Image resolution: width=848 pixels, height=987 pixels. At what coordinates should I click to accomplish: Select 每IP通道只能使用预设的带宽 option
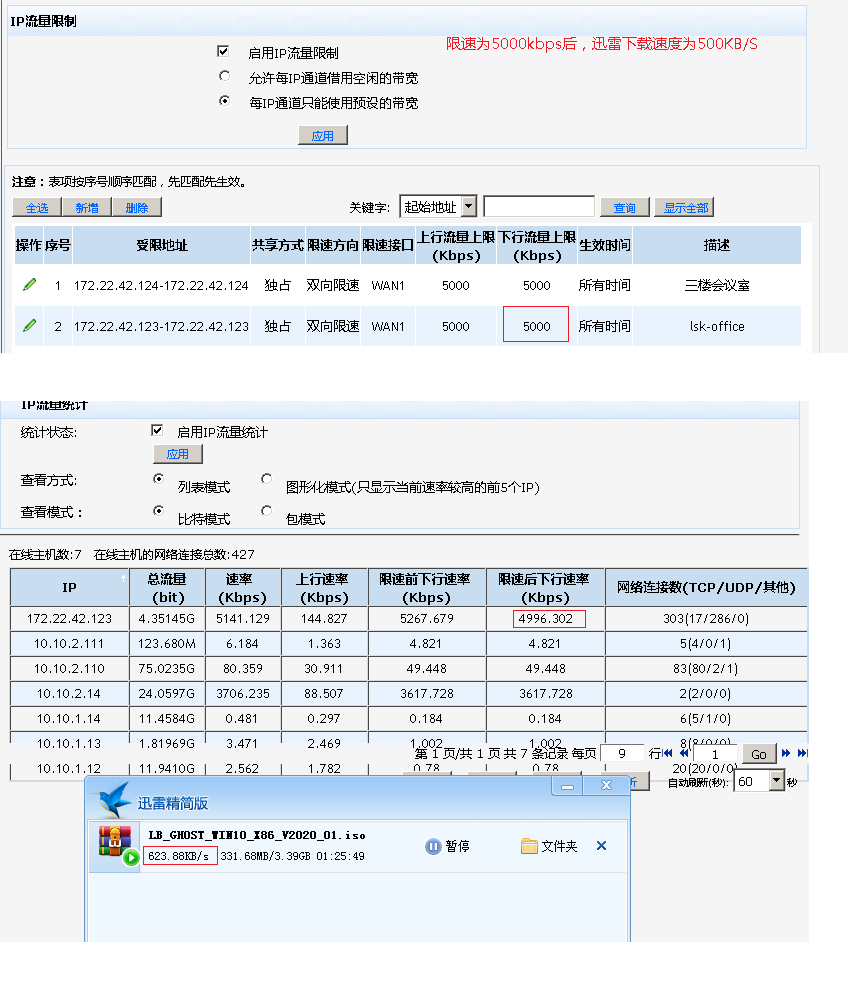point(224,101)
